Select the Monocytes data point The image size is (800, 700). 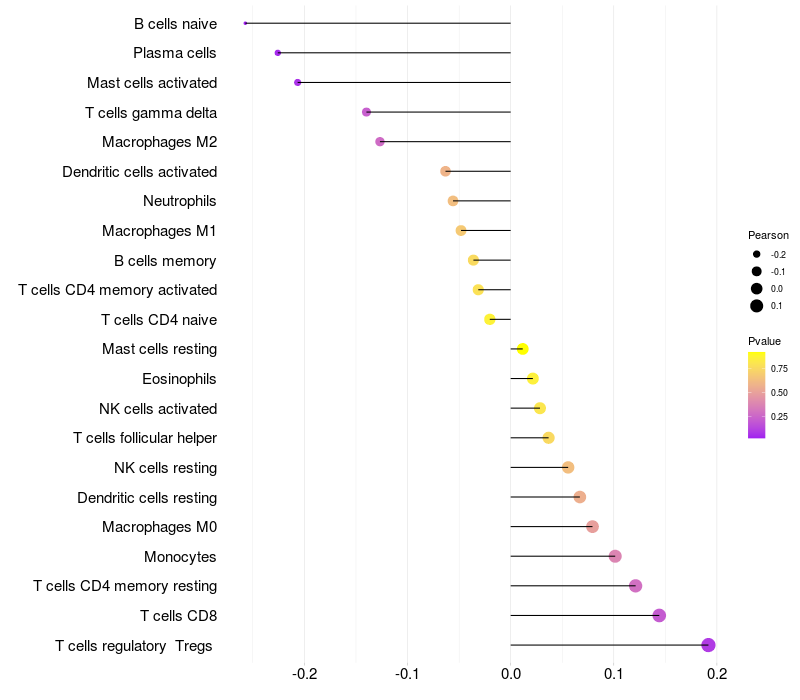(615, 556)
